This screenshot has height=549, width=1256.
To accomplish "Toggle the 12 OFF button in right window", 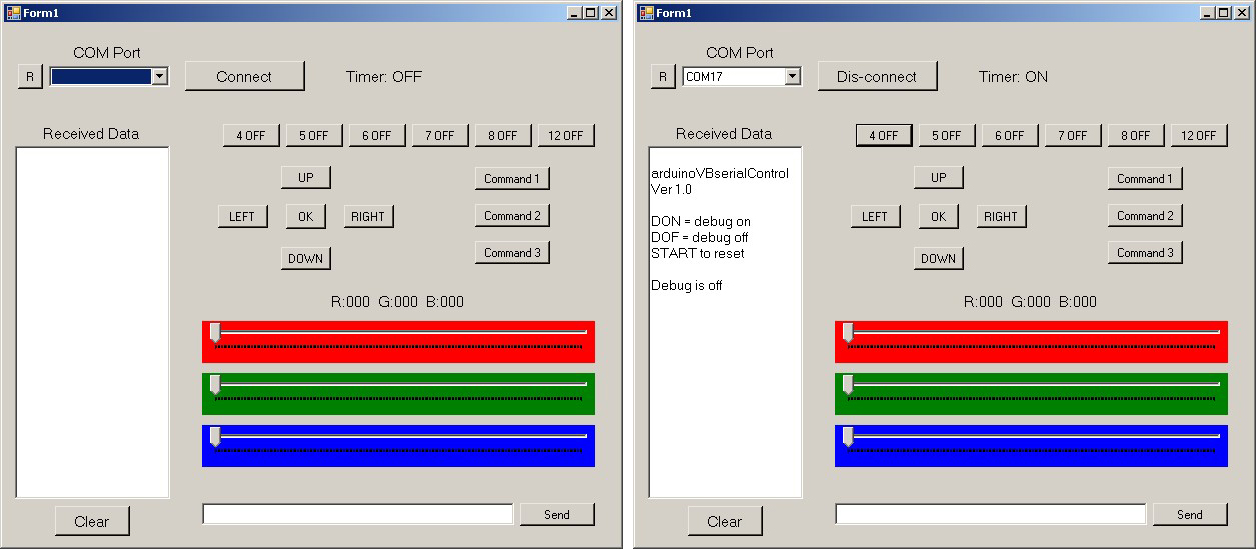I will click(1199, 135).
